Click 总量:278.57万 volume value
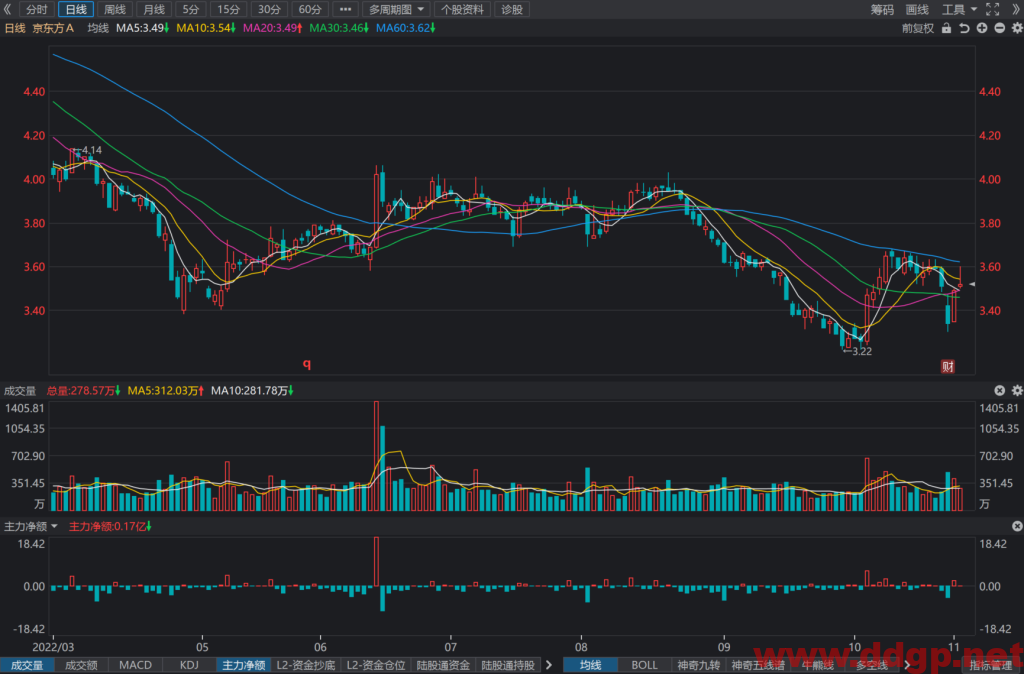The image size is (1024, 674). 84,391
